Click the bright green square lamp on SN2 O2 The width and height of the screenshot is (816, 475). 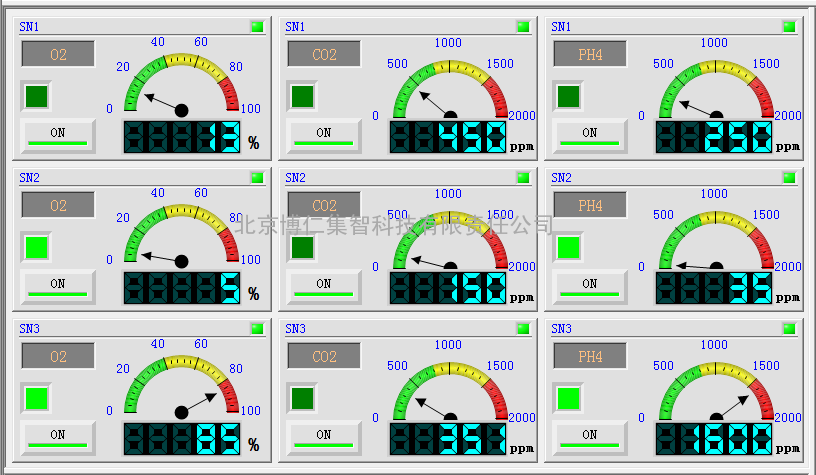coord(36,247)
